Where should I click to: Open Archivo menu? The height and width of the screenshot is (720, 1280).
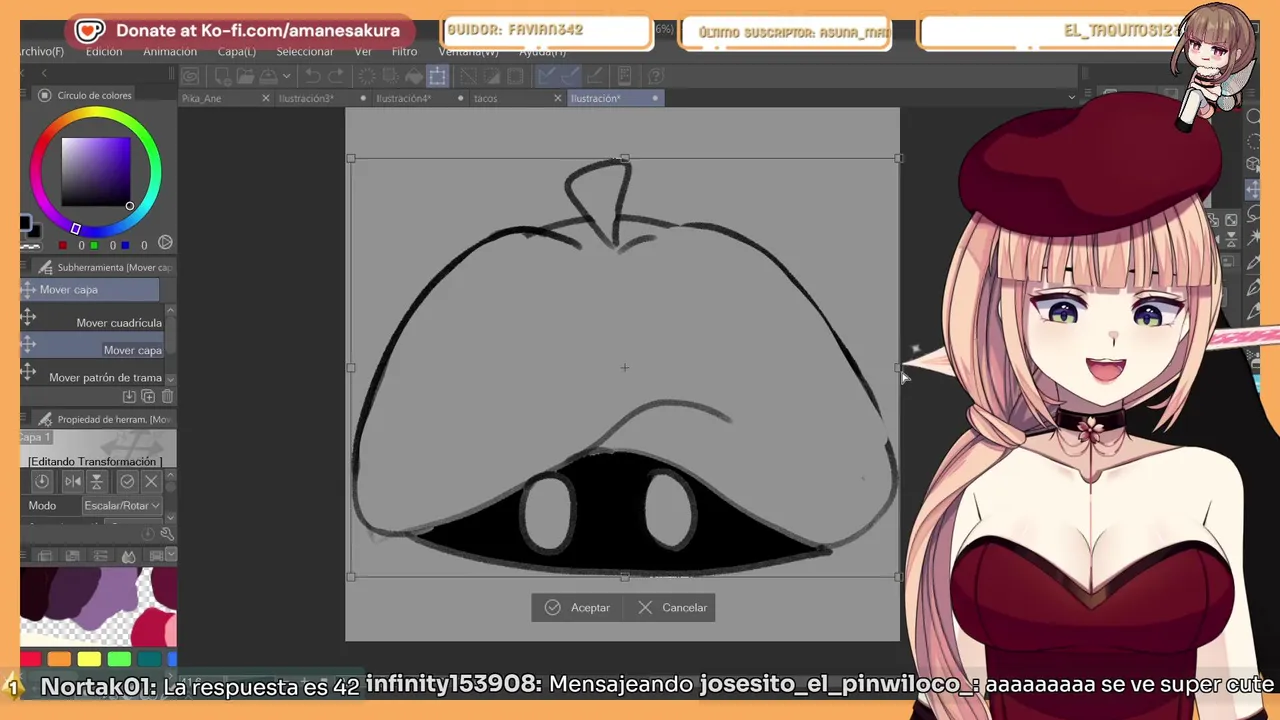coord(42,51)
